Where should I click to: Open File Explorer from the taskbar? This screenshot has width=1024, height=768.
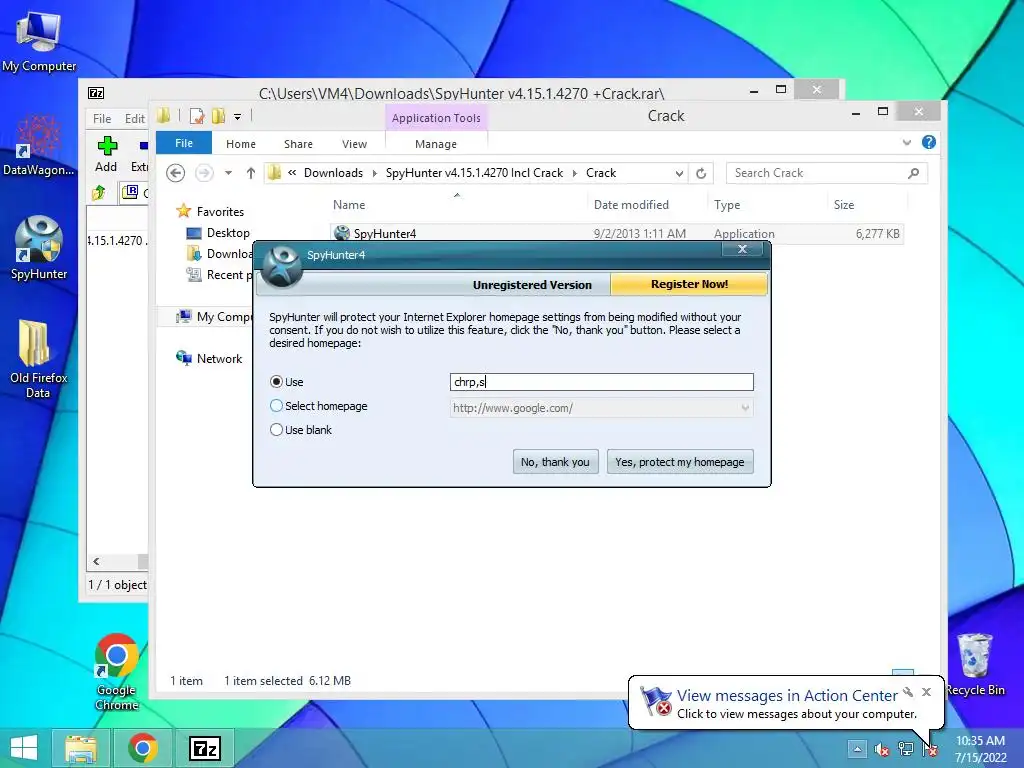click(x=81, y=748)
